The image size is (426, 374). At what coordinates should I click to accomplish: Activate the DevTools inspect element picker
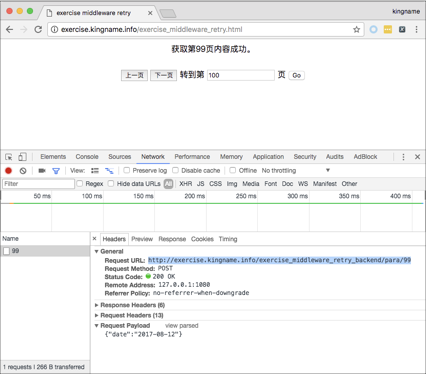point(9,157)
